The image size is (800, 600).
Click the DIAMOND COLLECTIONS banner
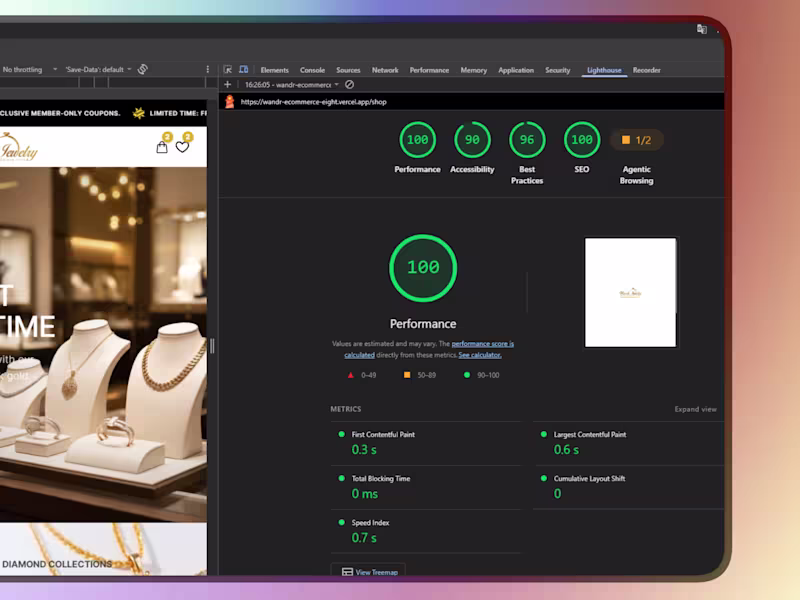104,549
